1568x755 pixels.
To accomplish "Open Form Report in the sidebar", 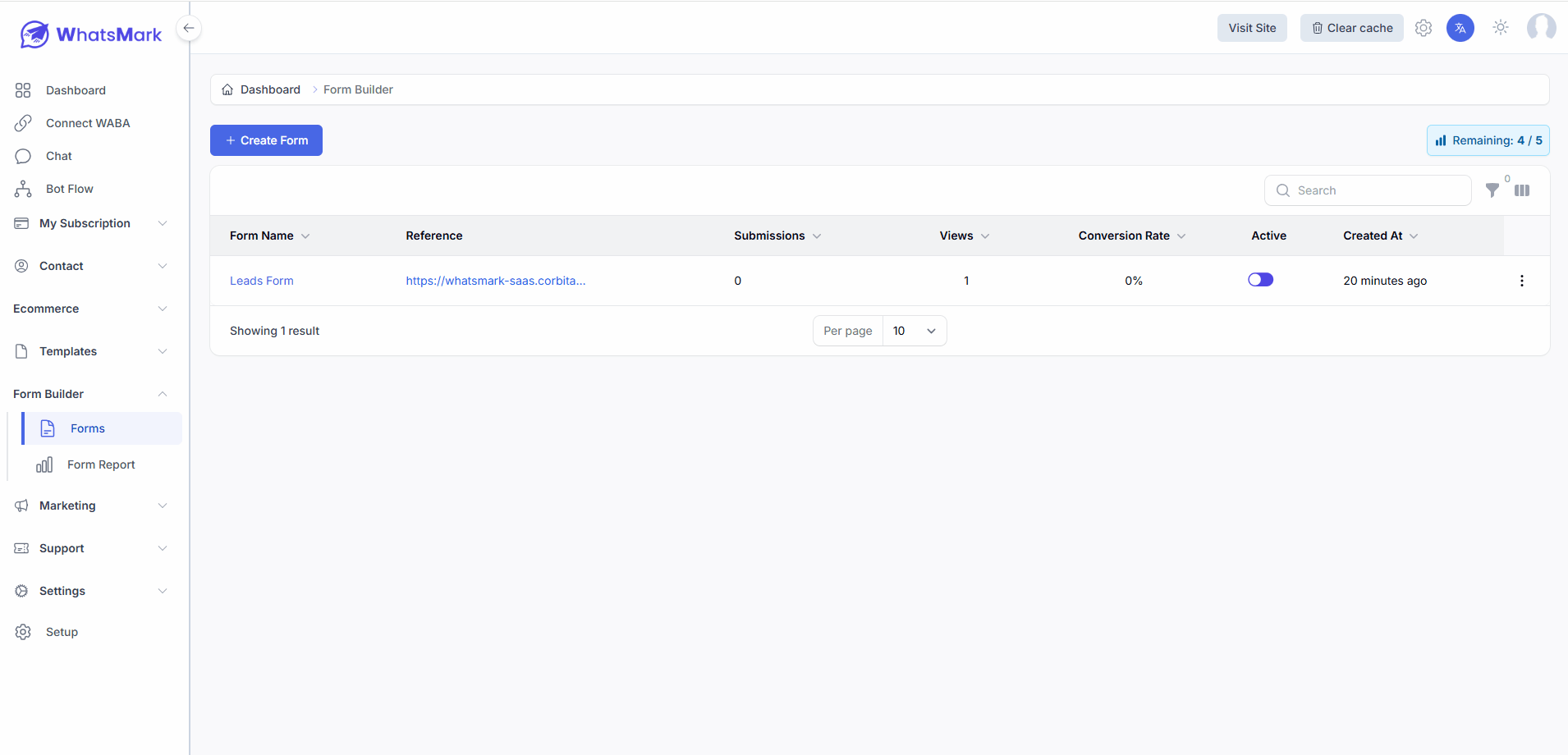I will click(101, 464).
